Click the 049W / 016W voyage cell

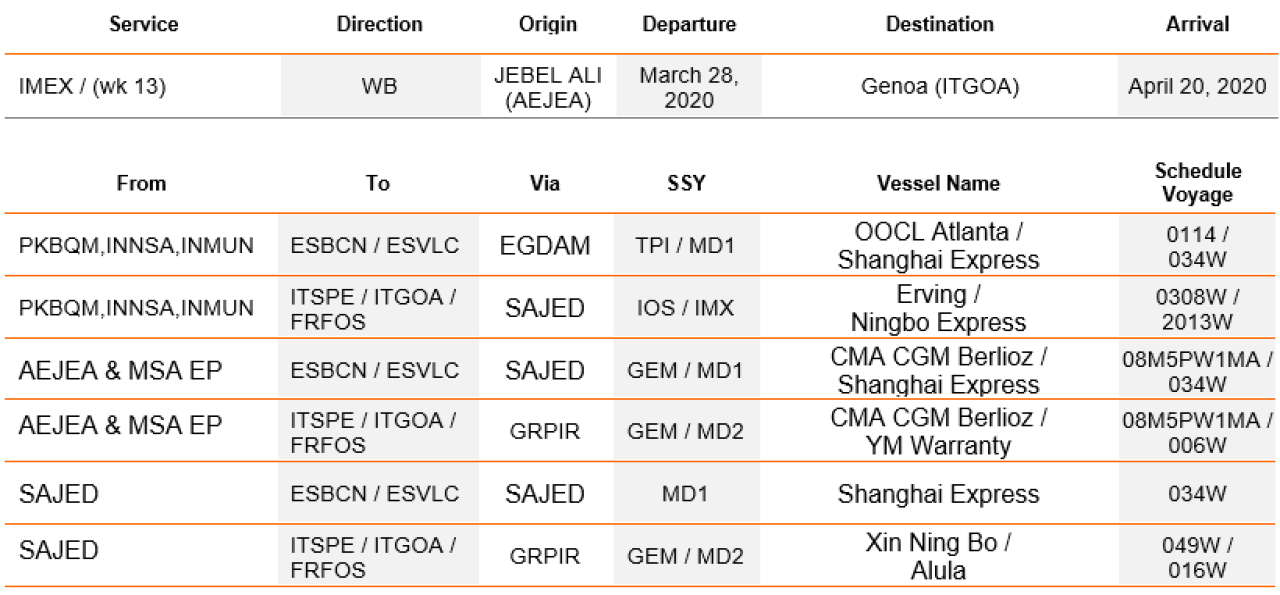[1197, 556]
